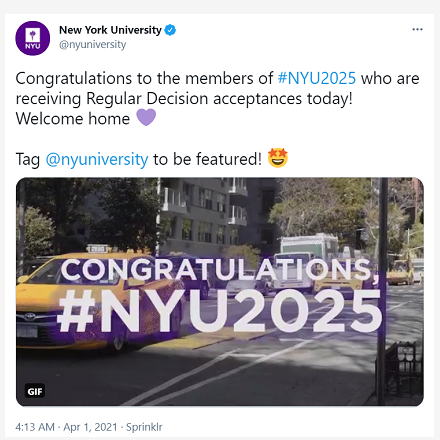
Task: Click the tweet text 'Welcome home'
Action: [73, 119]
